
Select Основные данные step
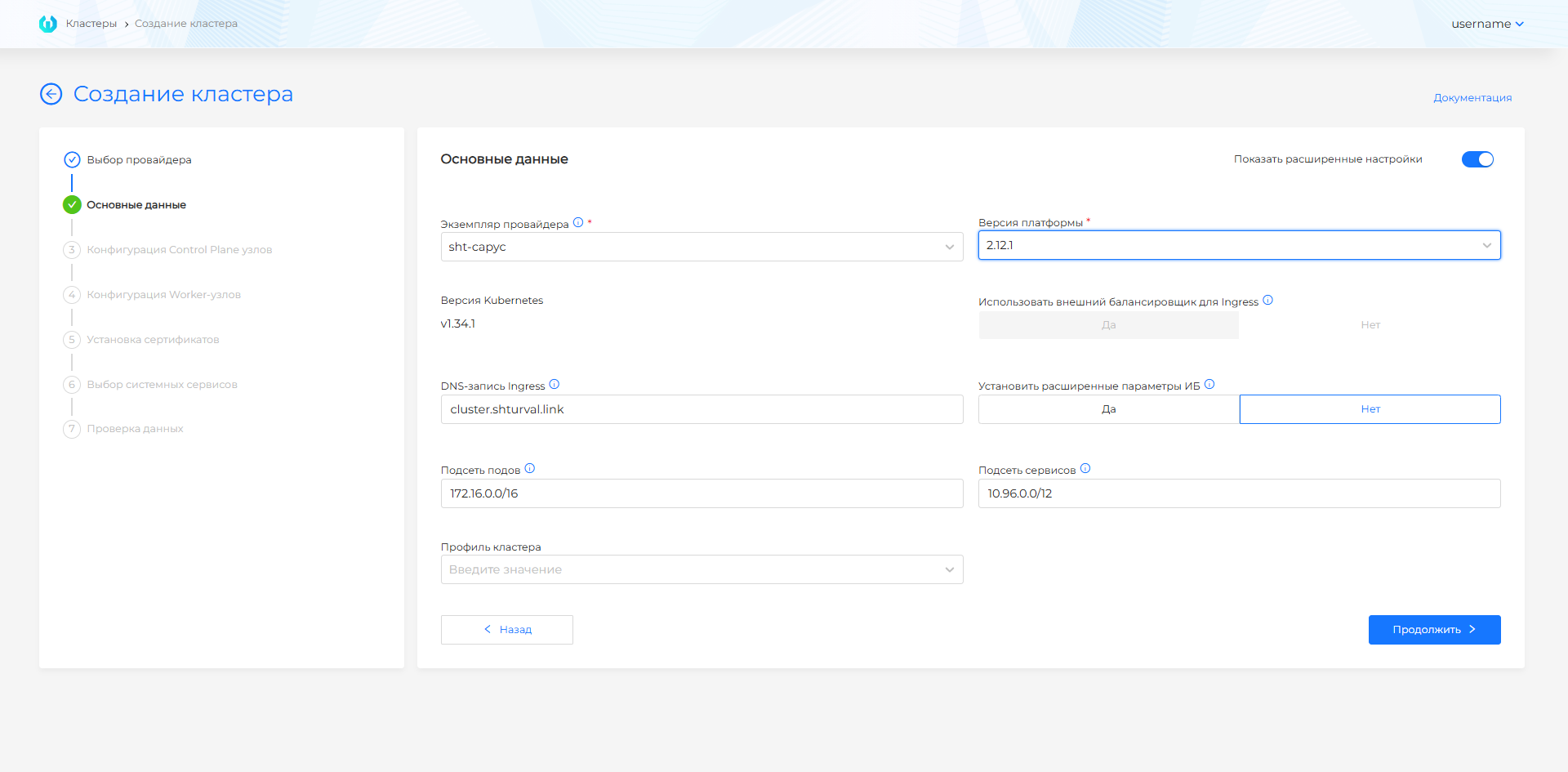(136, 204)
